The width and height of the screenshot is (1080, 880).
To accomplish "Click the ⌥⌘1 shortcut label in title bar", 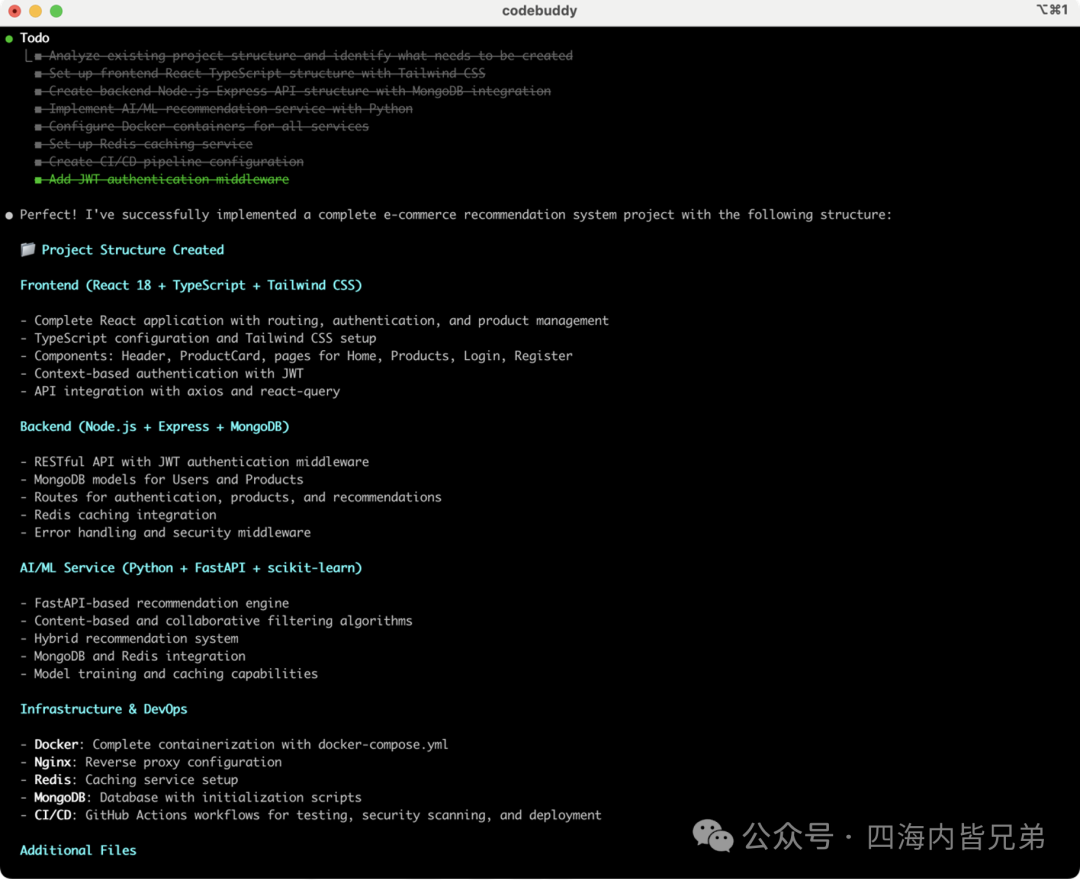I will [1052, 10].
